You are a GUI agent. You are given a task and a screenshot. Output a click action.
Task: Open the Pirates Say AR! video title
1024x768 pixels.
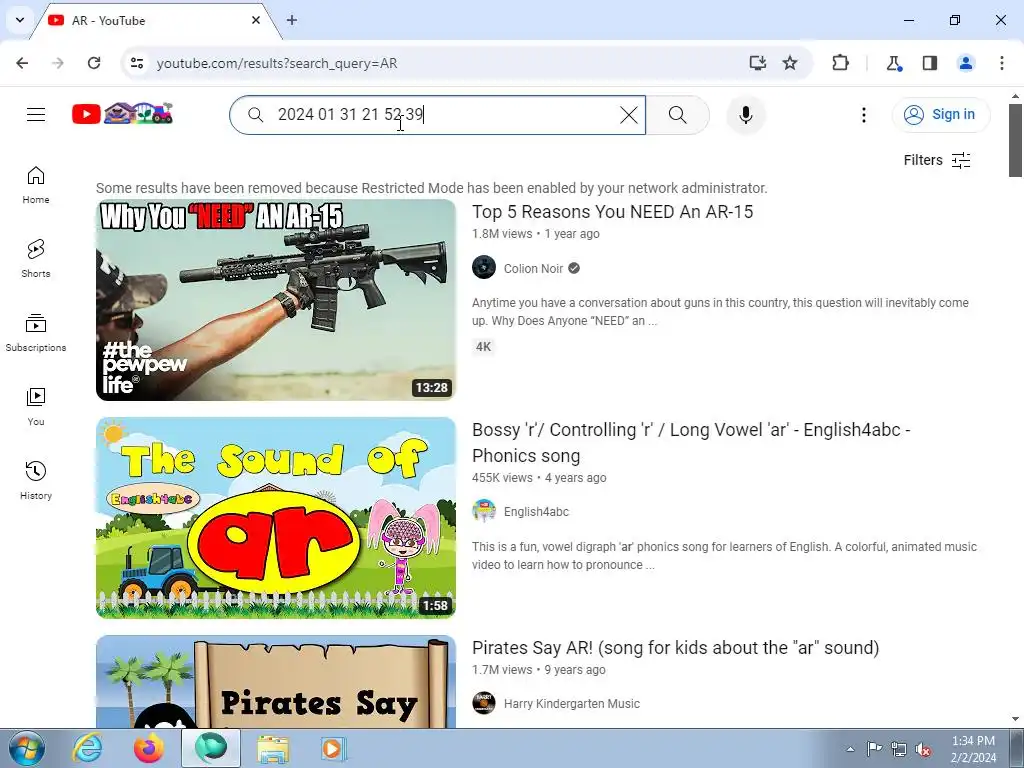click(675, 648)
